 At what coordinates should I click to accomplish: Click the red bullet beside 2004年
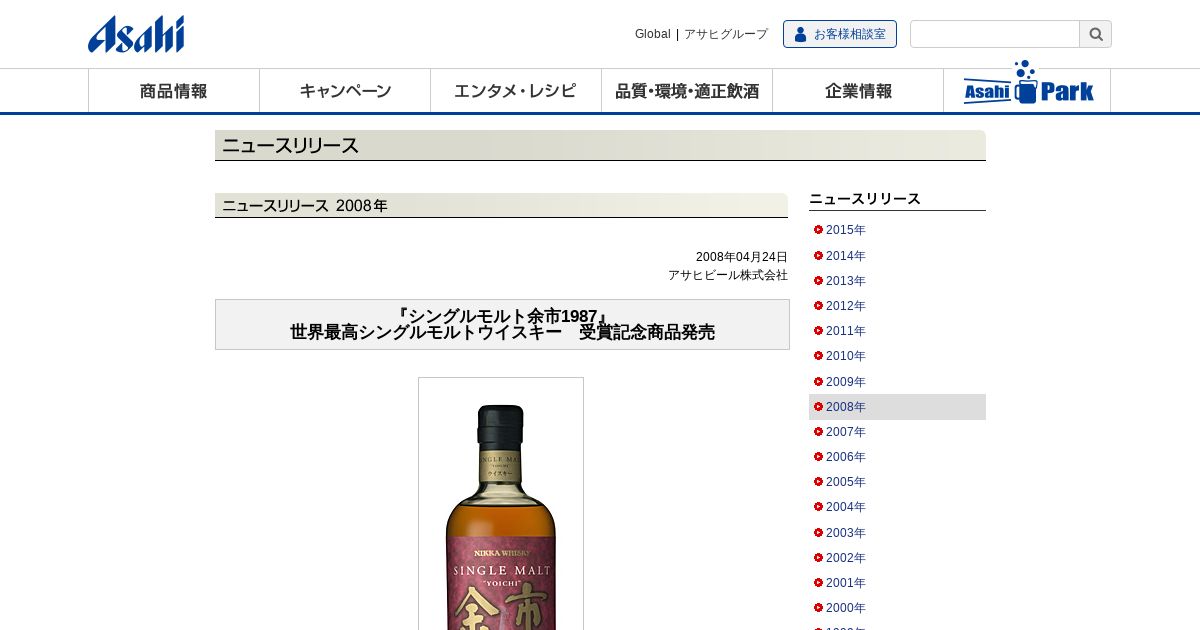click(x=818, y=507)
